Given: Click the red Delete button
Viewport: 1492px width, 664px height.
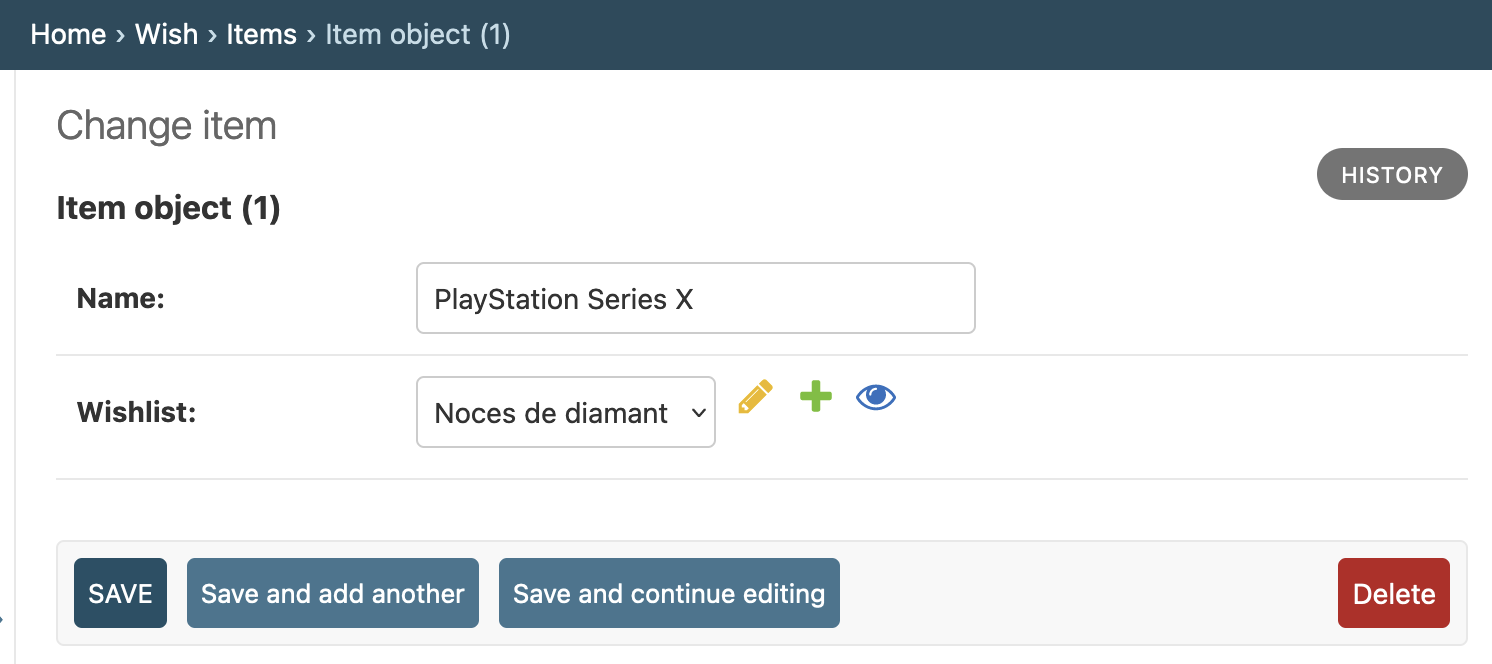Looking at the screenshot, I should click(1394, 593).
